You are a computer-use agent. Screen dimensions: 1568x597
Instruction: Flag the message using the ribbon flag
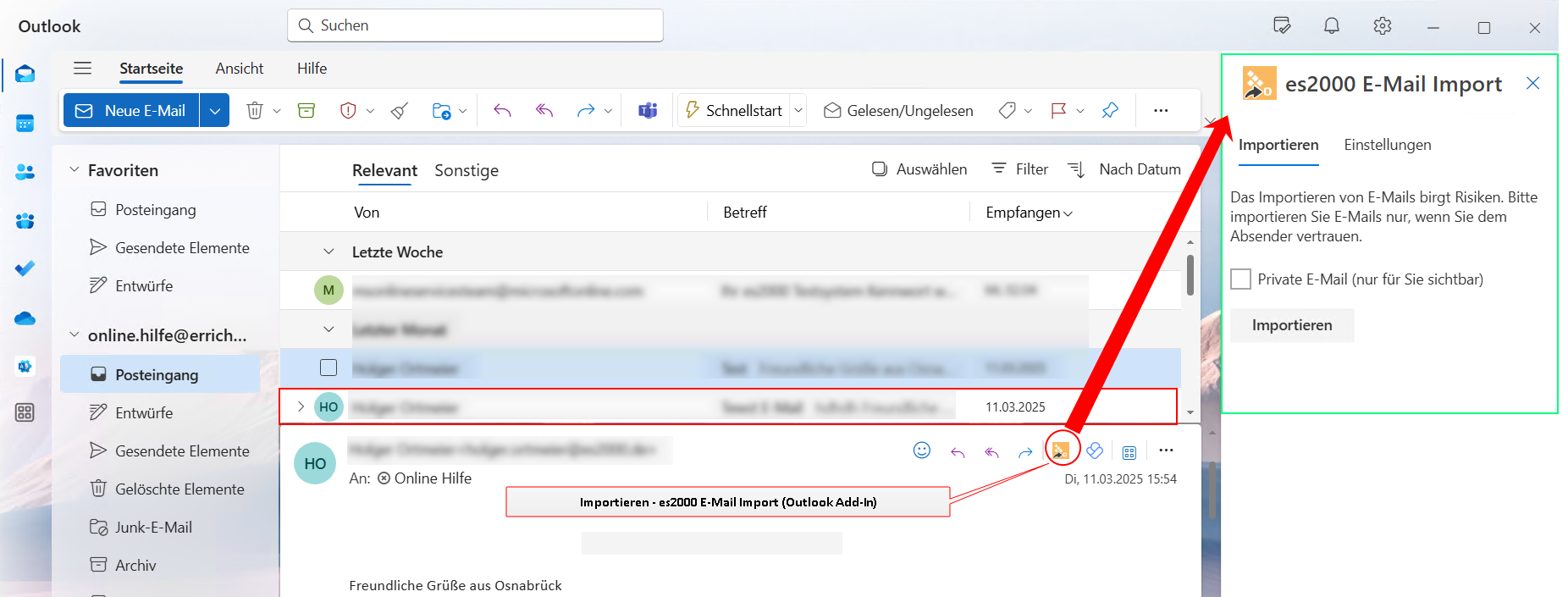point(1058,111)
